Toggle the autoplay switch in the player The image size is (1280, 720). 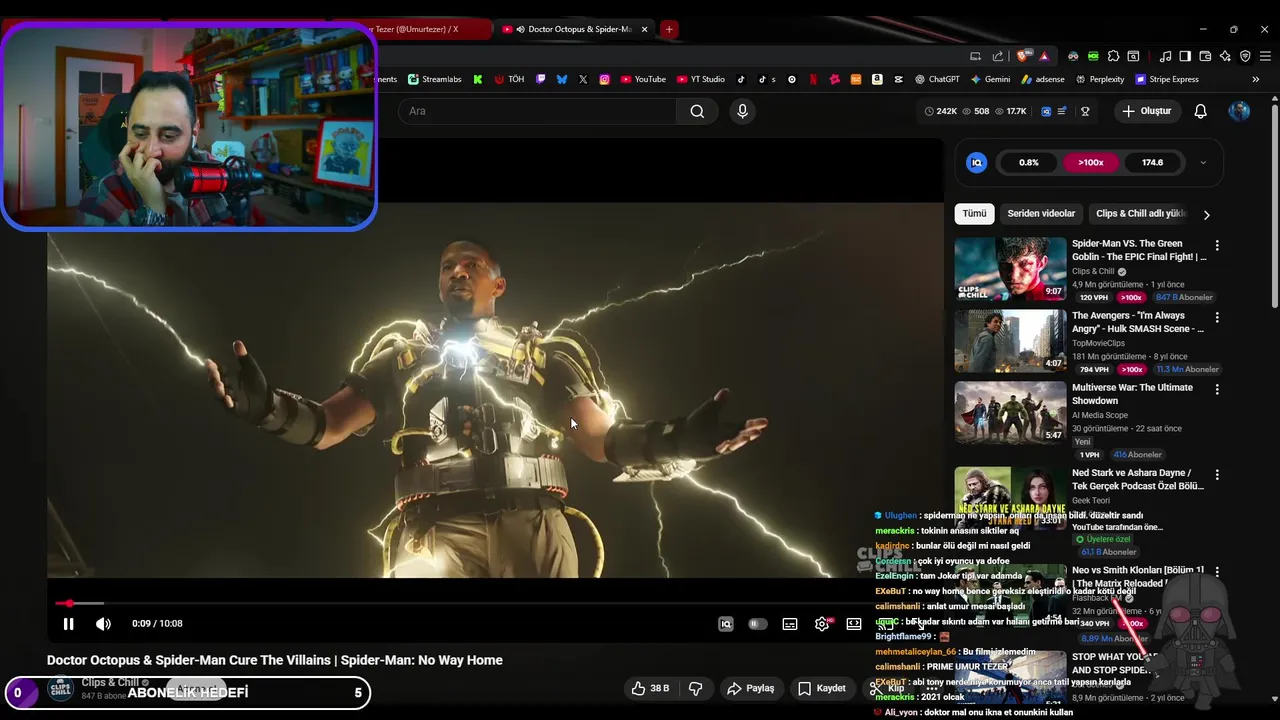[758, 624]
